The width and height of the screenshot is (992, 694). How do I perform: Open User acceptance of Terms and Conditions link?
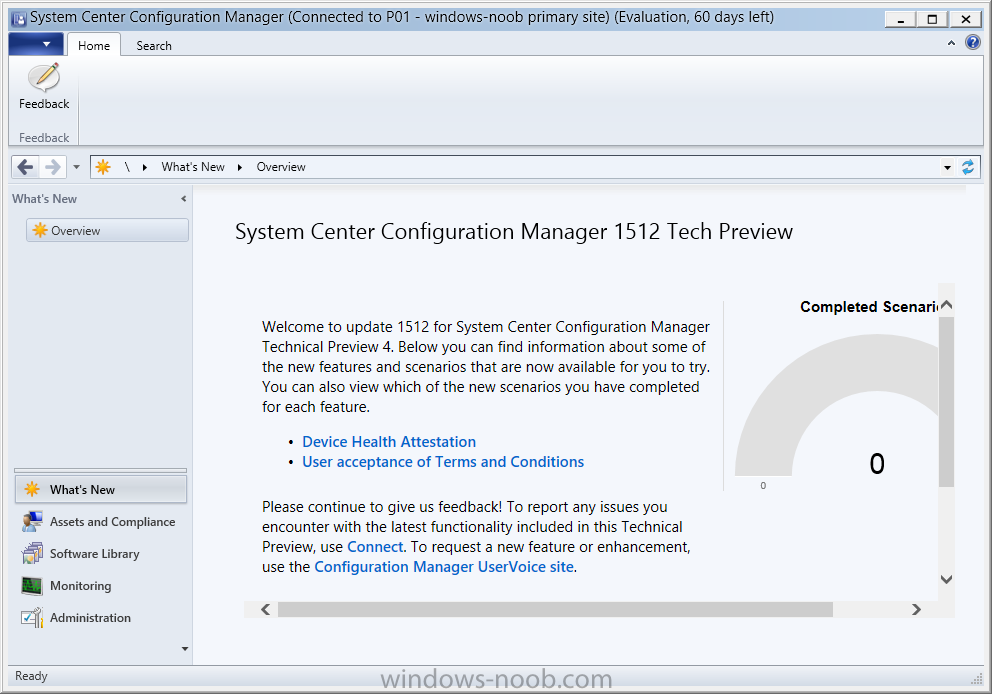coord(443,462)
